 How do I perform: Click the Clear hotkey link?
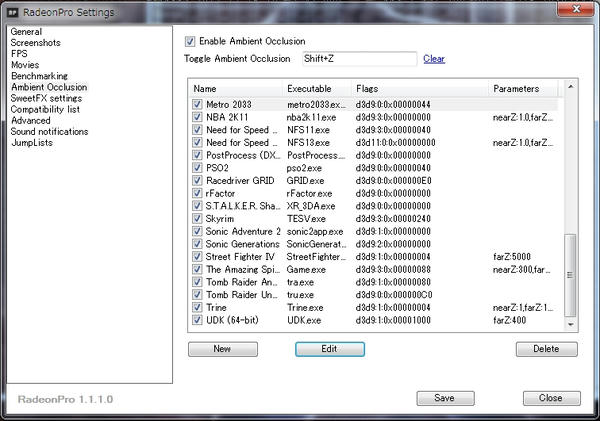434,59
